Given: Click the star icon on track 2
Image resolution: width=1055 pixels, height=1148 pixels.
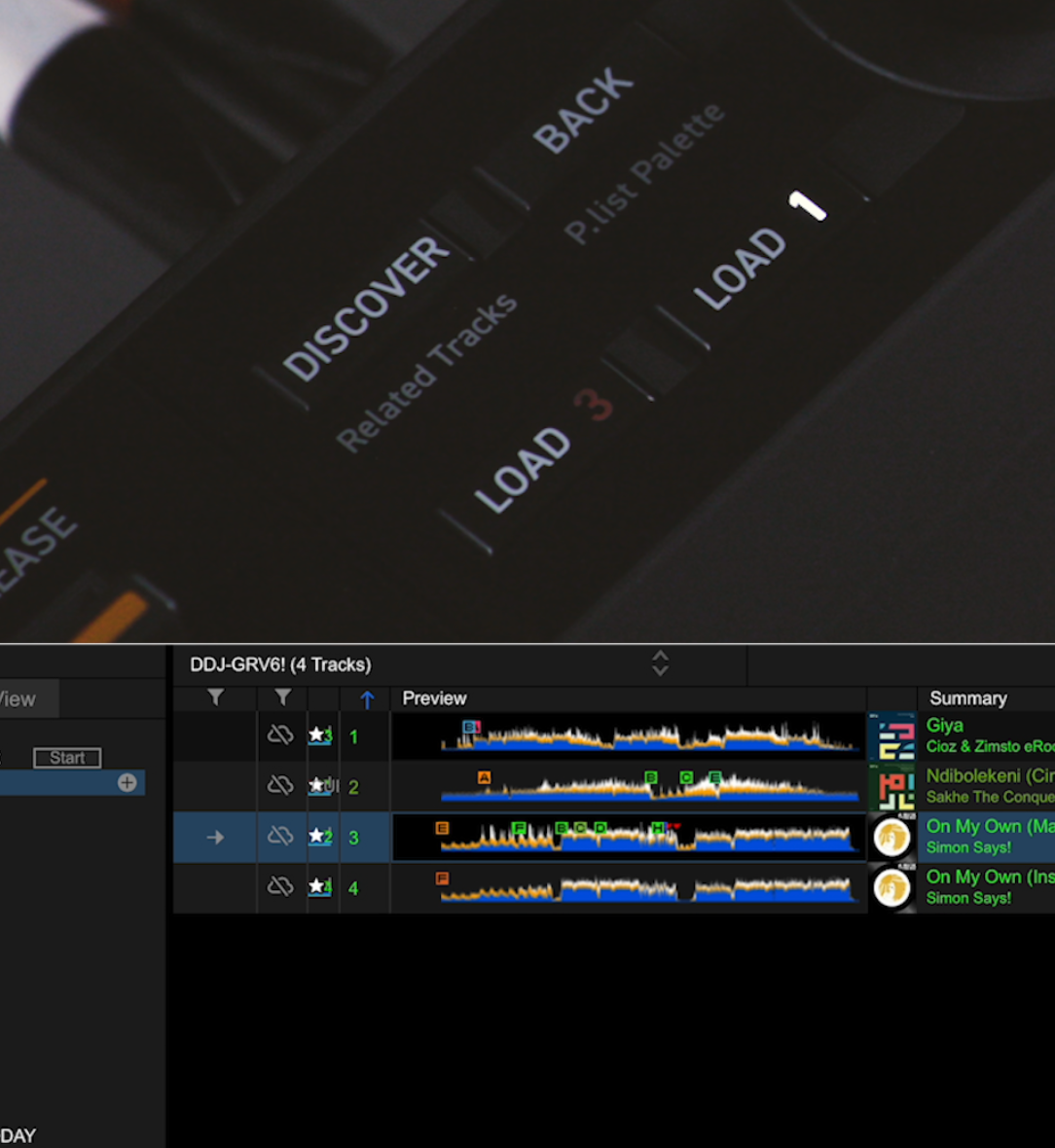Looking at the screenshot, I should point(318,786).
